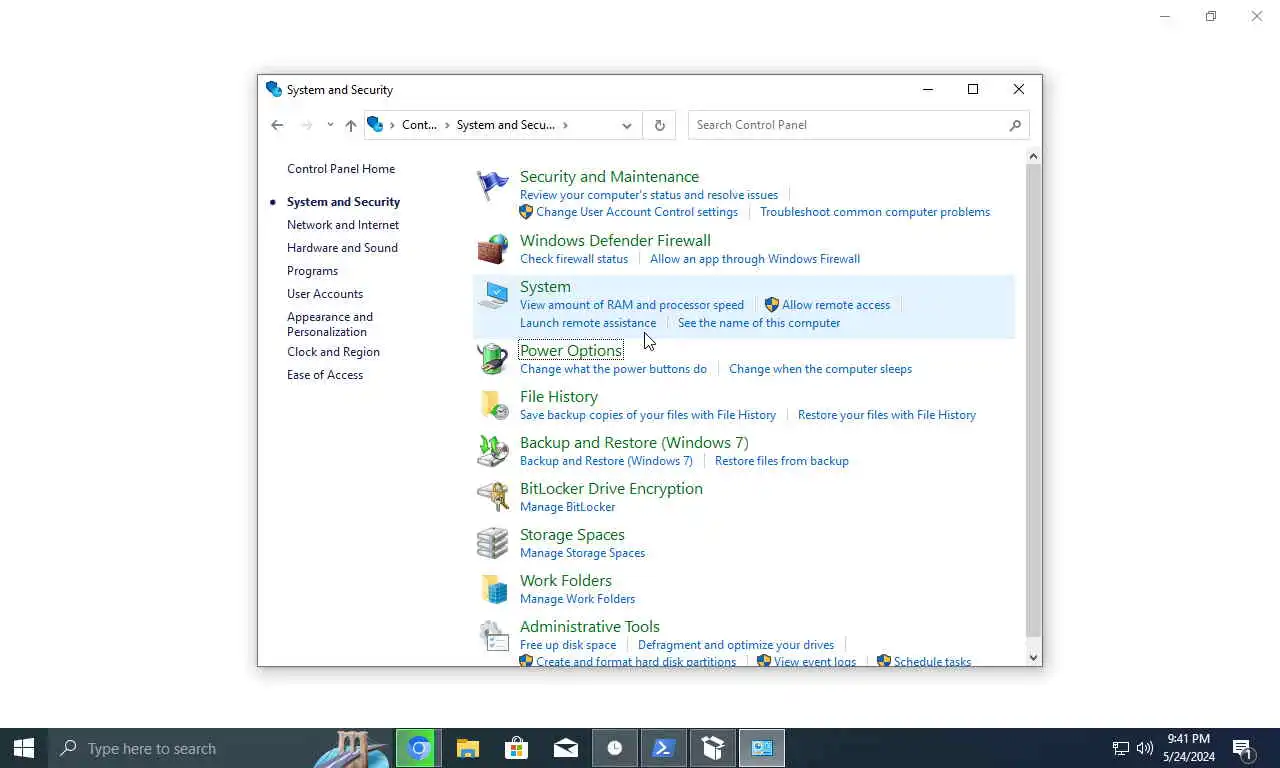This screenshot has width=1280, height=768.
Task: Select Ease of Access category
Action: tap(325, 375)
